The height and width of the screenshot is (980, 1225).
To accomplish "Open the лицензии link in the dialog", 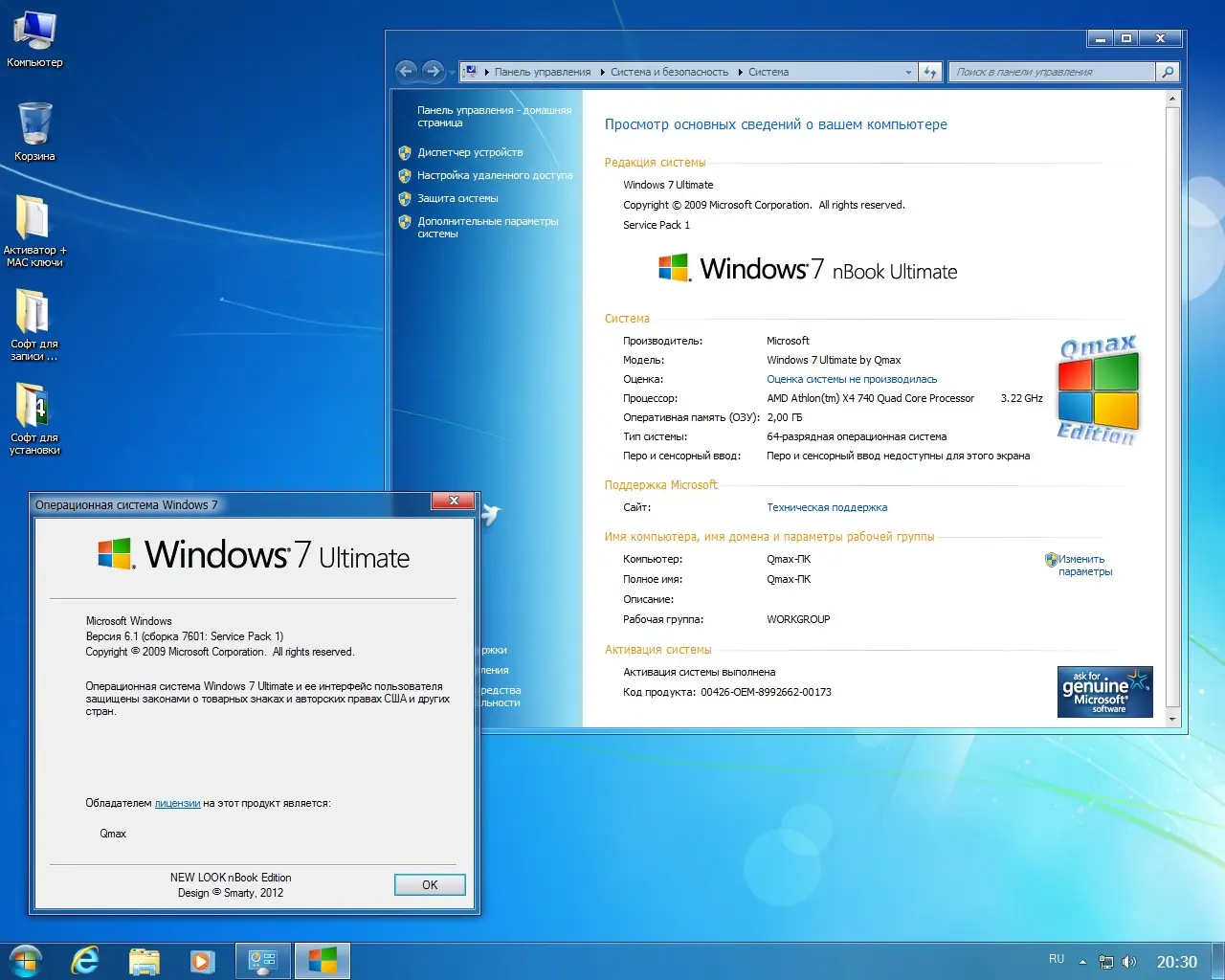I will tap(177, 803).
